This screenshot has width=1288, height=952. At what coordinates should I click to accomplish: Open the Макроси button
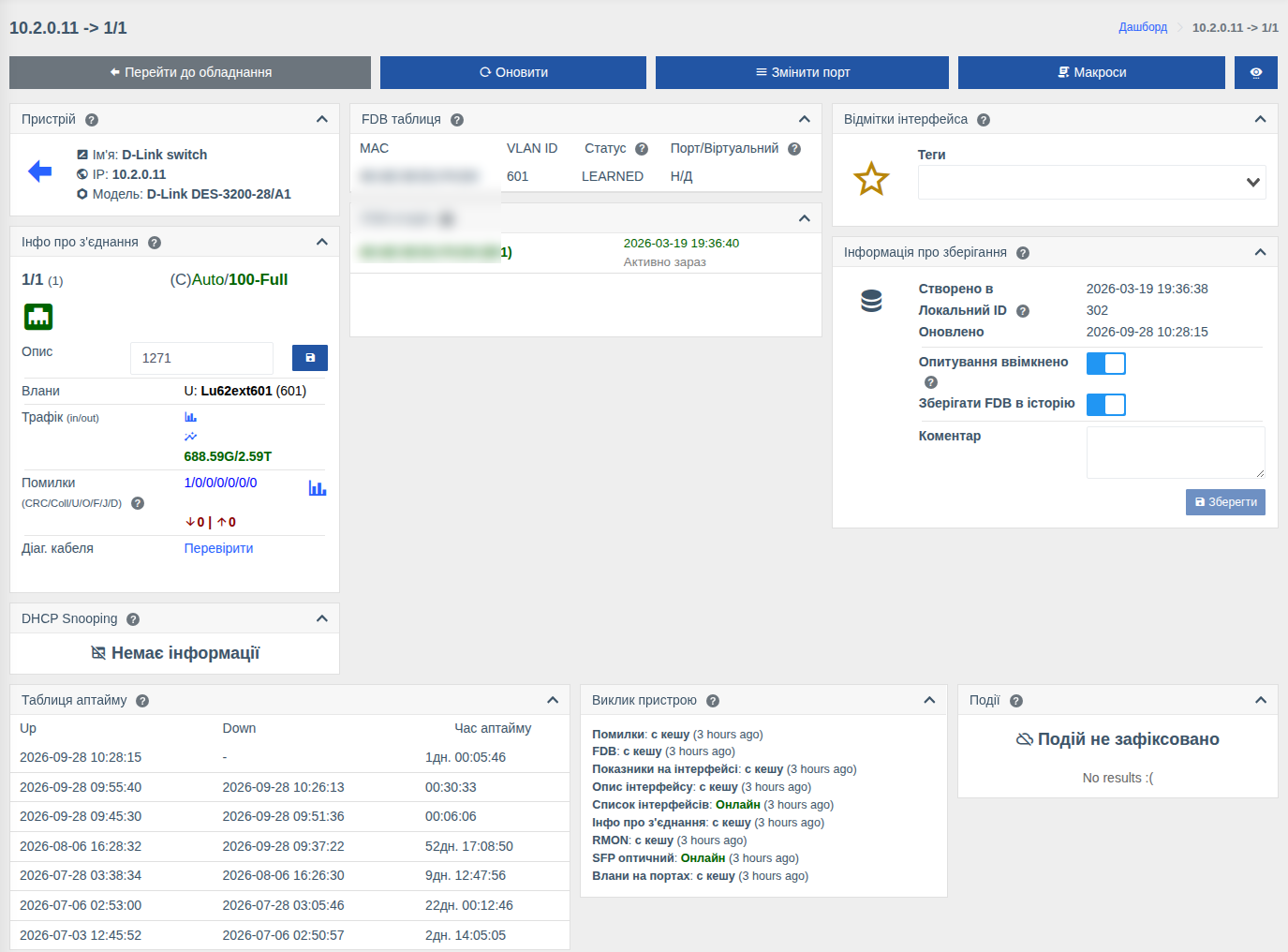point(1091,72)
